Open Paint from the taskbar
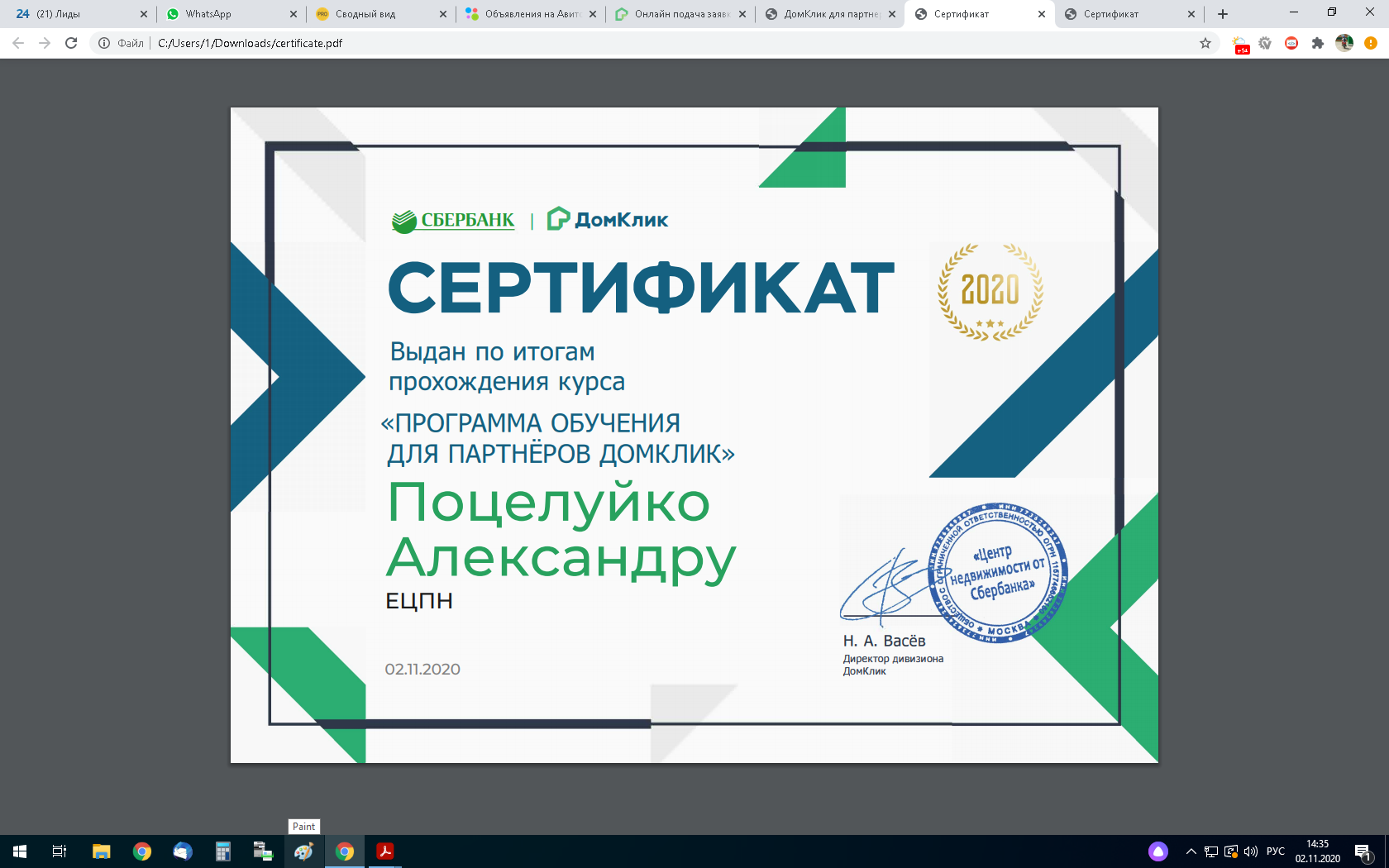The image size is (1389, 868). (303, 851)
